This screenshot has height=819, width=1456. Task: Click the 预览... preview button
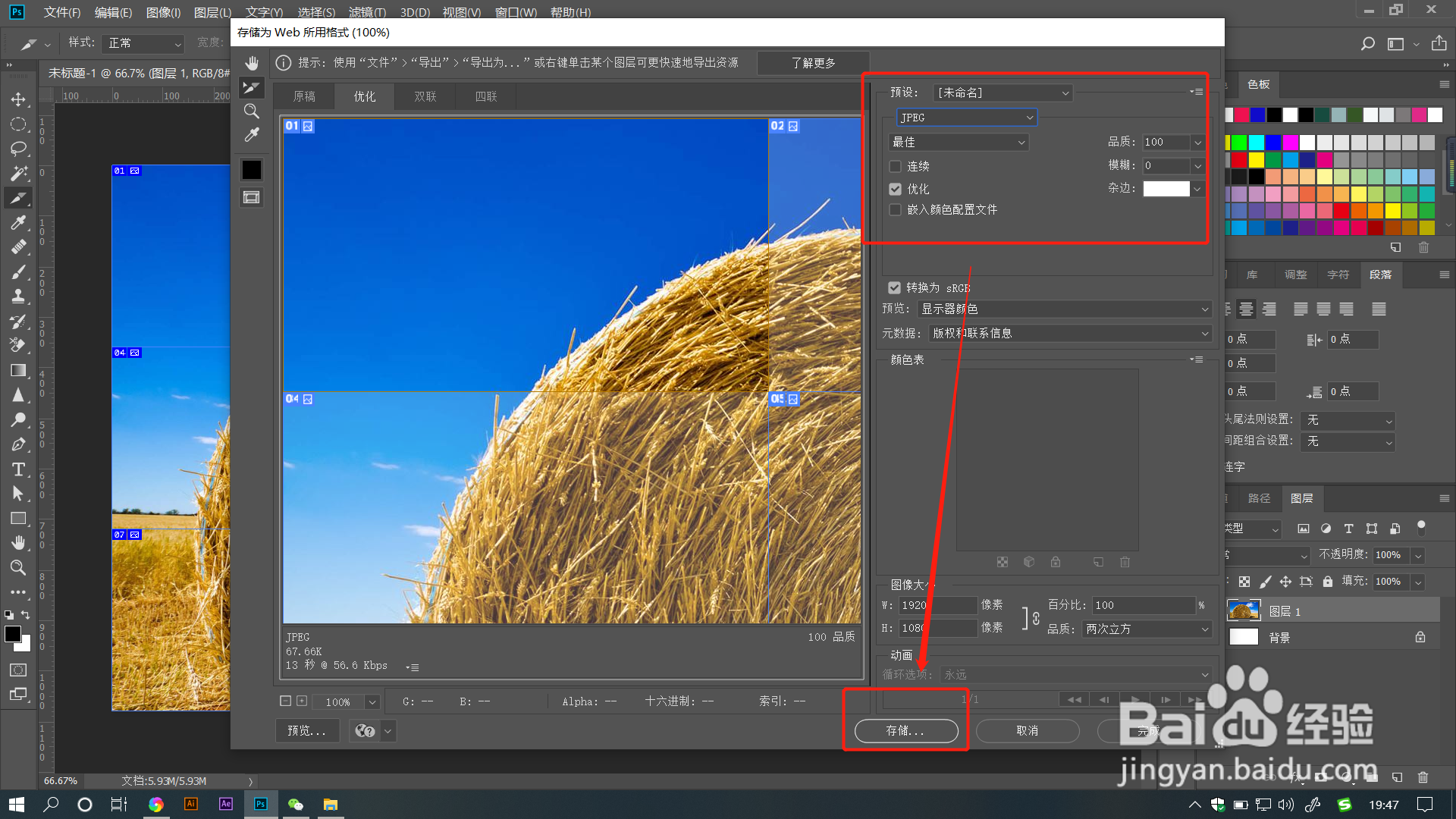(307, 731)
